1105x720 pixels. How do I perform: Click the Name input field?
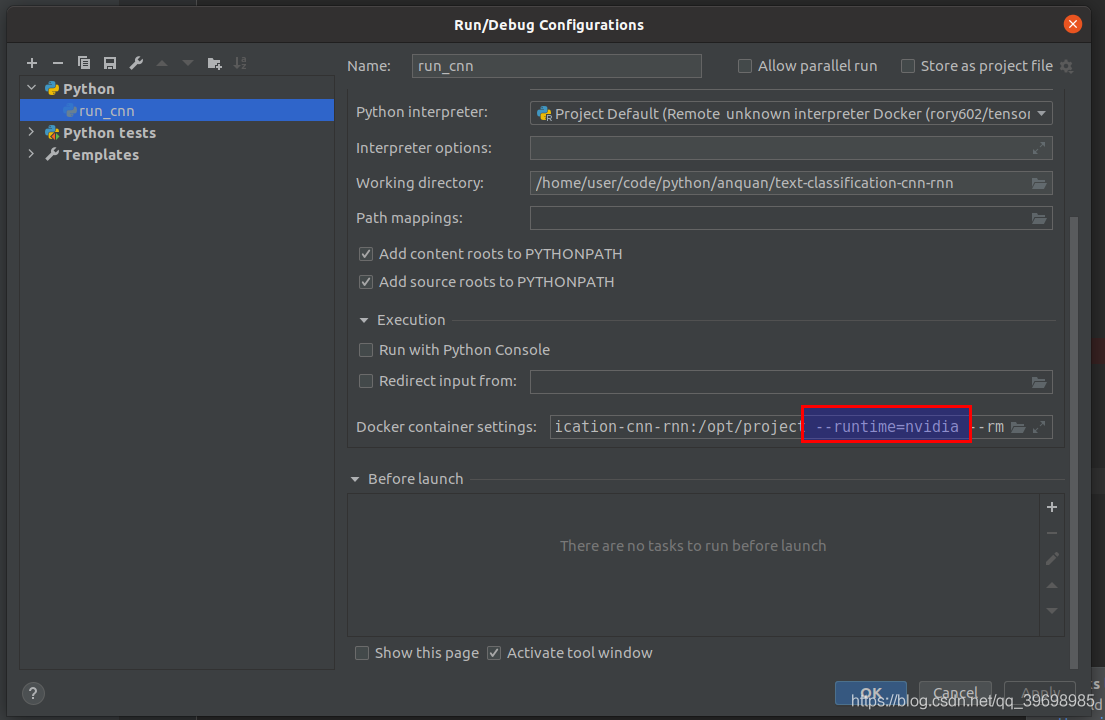click(x=556, y=66)
